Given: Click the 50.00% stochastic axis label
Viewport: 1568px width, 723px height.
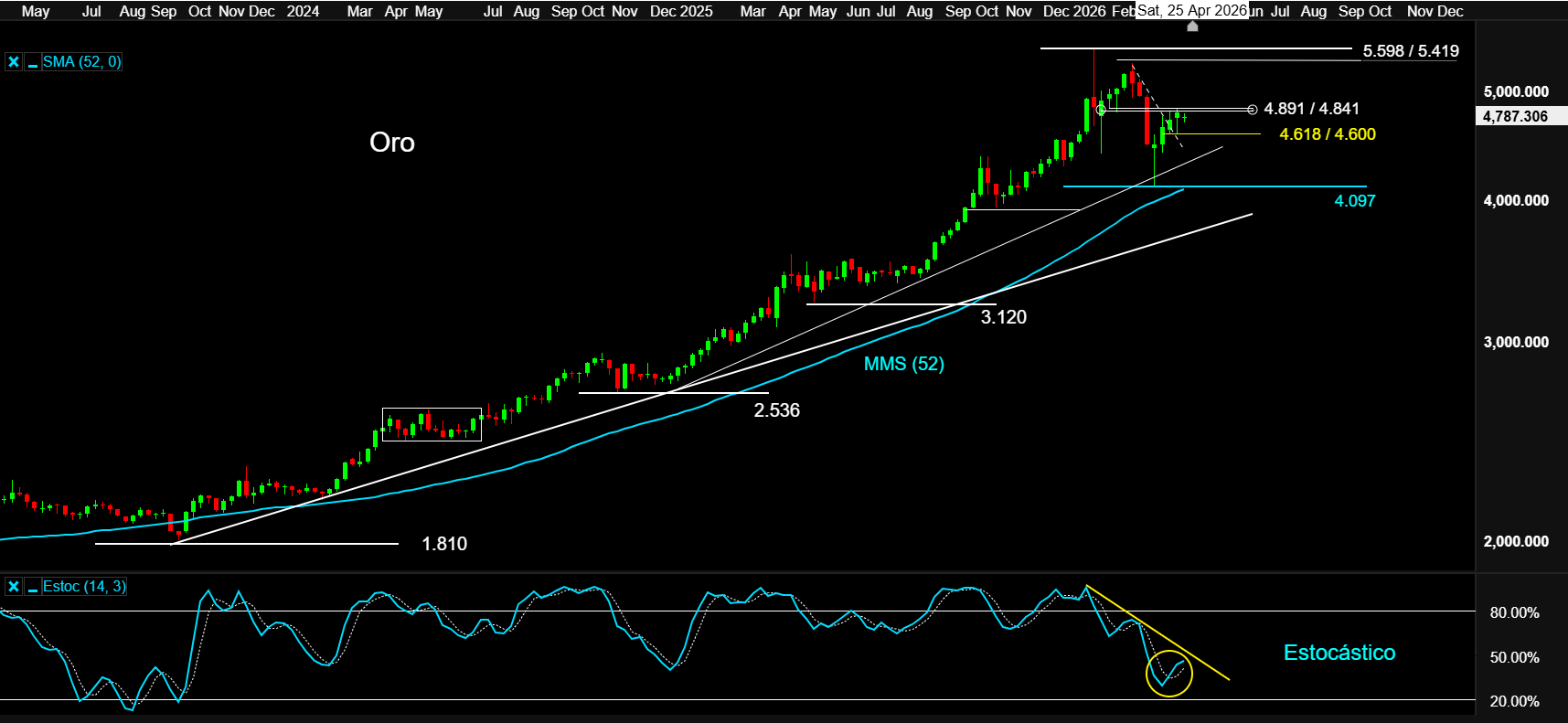Looking at the screenshot, I should [x=1515, y=657].
